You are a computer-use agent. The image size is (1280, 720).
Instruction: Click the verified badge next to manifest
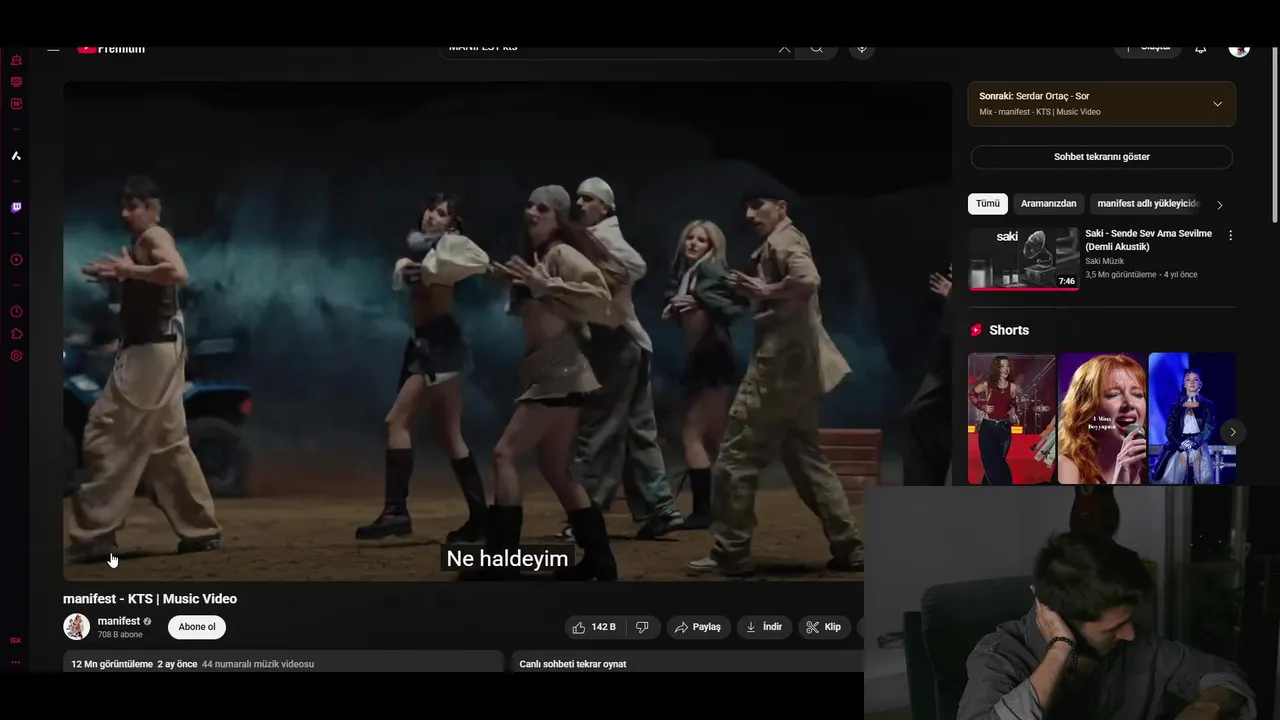coord(147,622)
